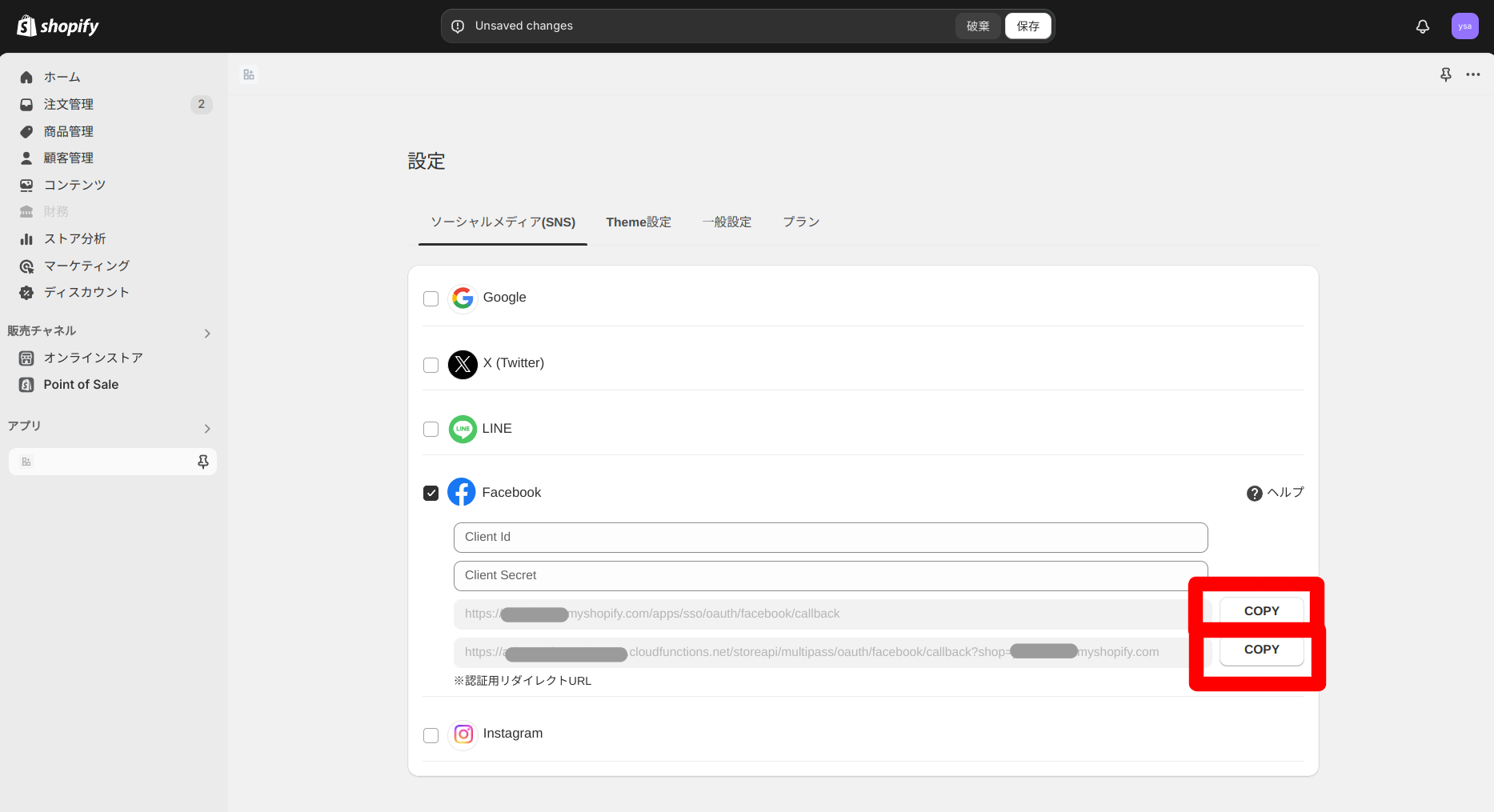Click the LINE logo icon
This screenshot has height=812, width=1494.
tap(463, 429)
